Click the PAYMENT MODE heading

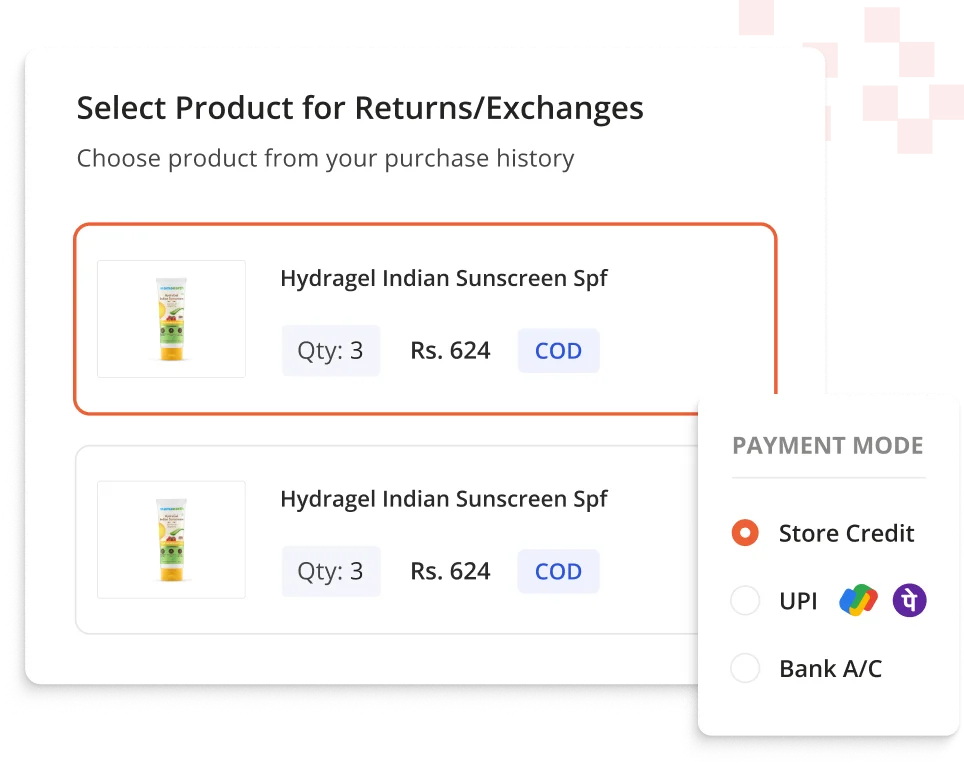click(827, 446)
